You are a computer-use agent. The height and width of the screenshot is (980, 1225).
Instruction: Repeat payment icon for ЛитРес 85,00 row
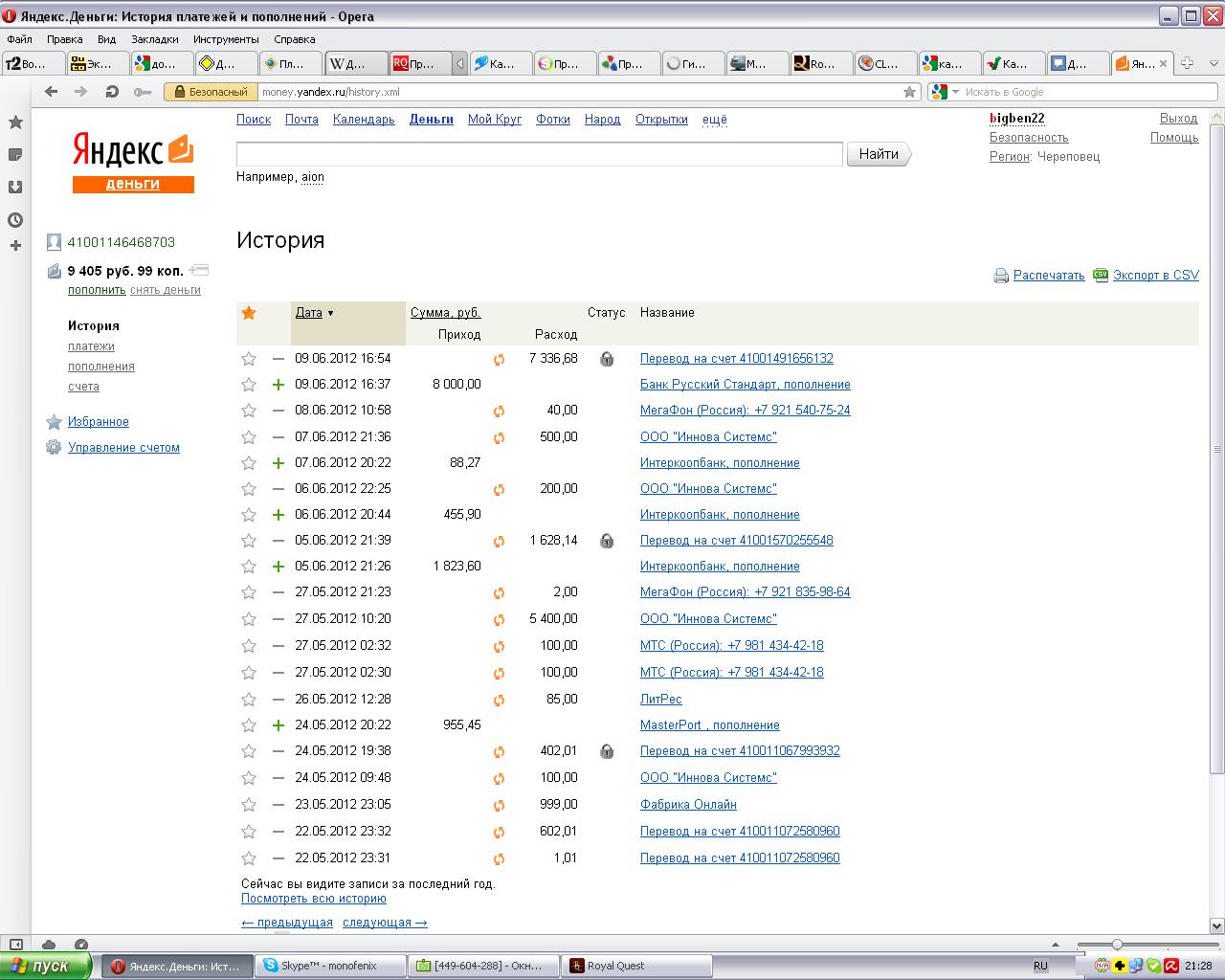click(499, 701)
